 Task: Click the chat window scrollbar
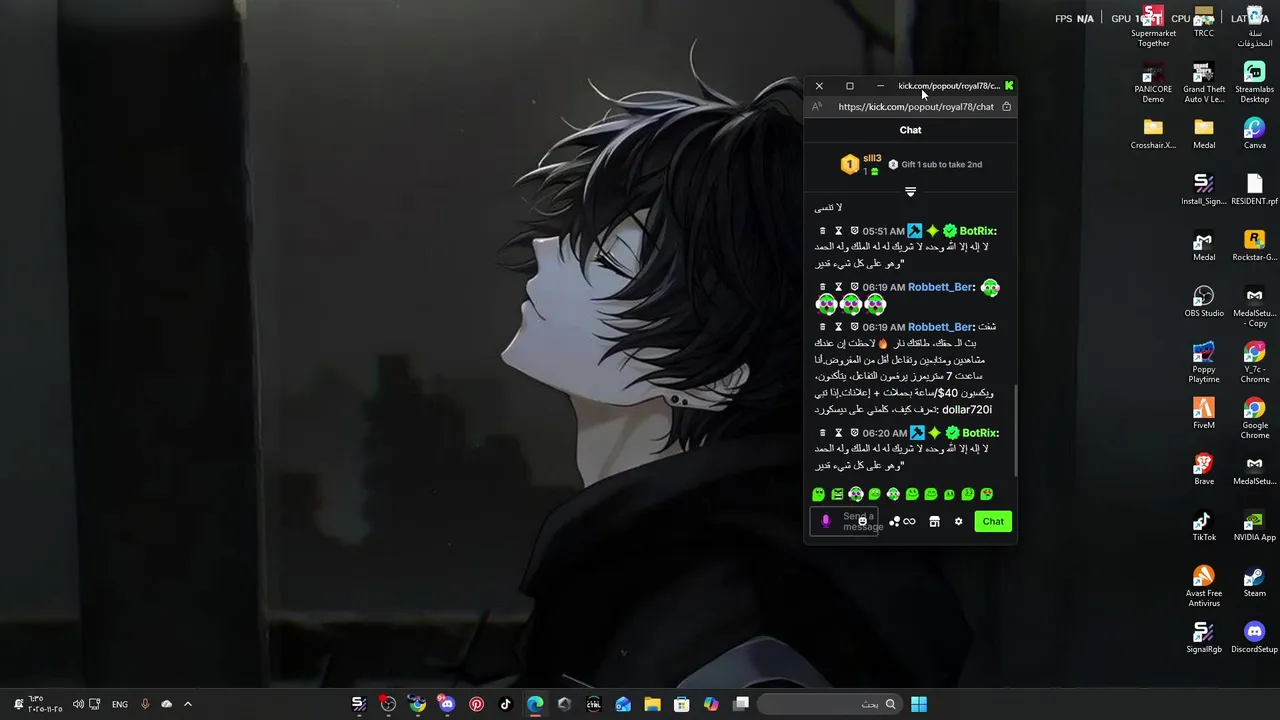point(1015,430)
